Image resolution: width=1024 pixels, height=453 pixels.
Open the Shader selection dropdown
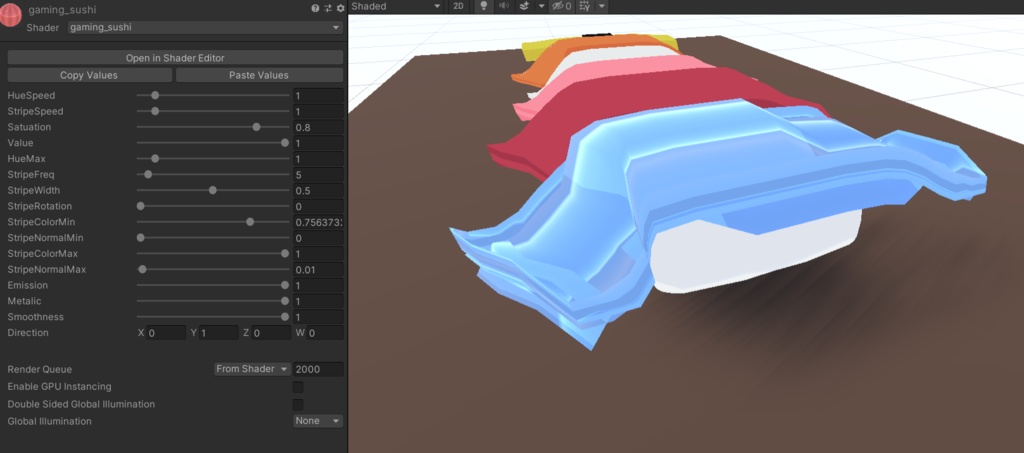tap(206, 27)
